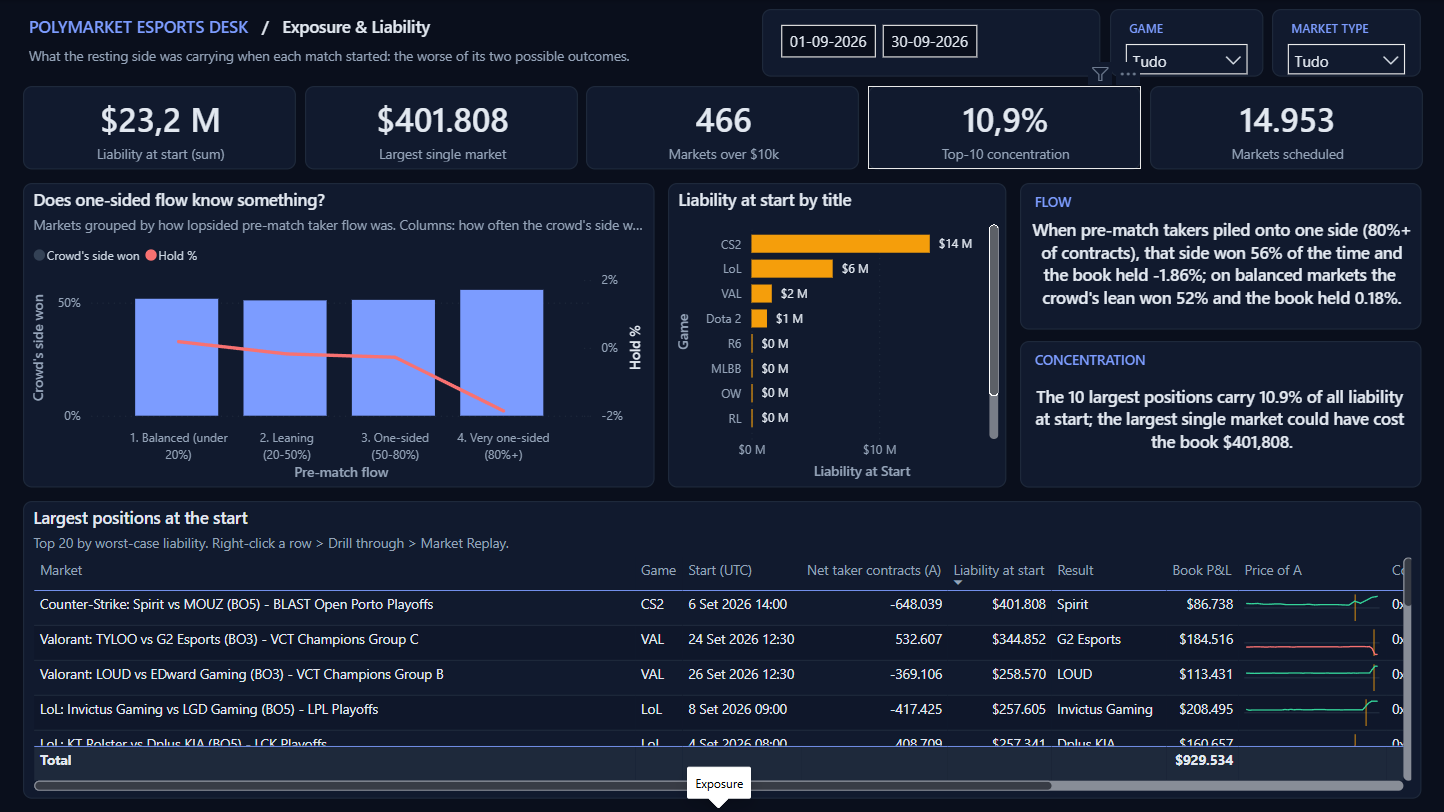
Task: Select the Liability at start (sum) card
Action: [159, 128]
